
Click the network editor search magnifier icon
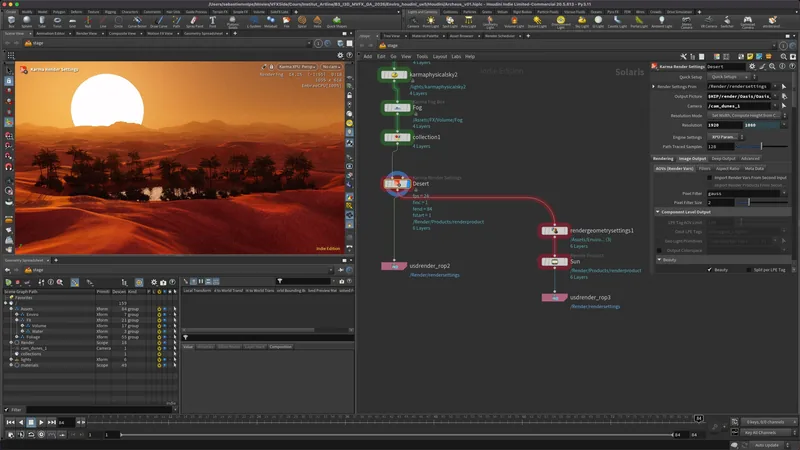pos(784,57)
